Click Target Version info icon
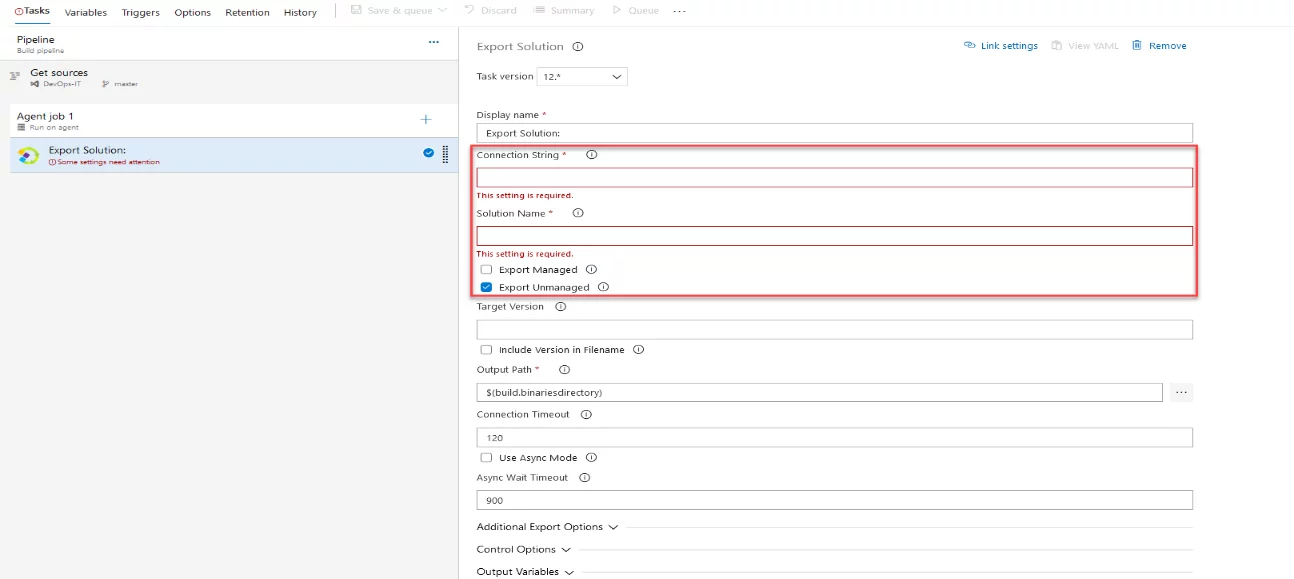Image resolution: width=1294 pixels, height=579 pixels. point(560,307)
